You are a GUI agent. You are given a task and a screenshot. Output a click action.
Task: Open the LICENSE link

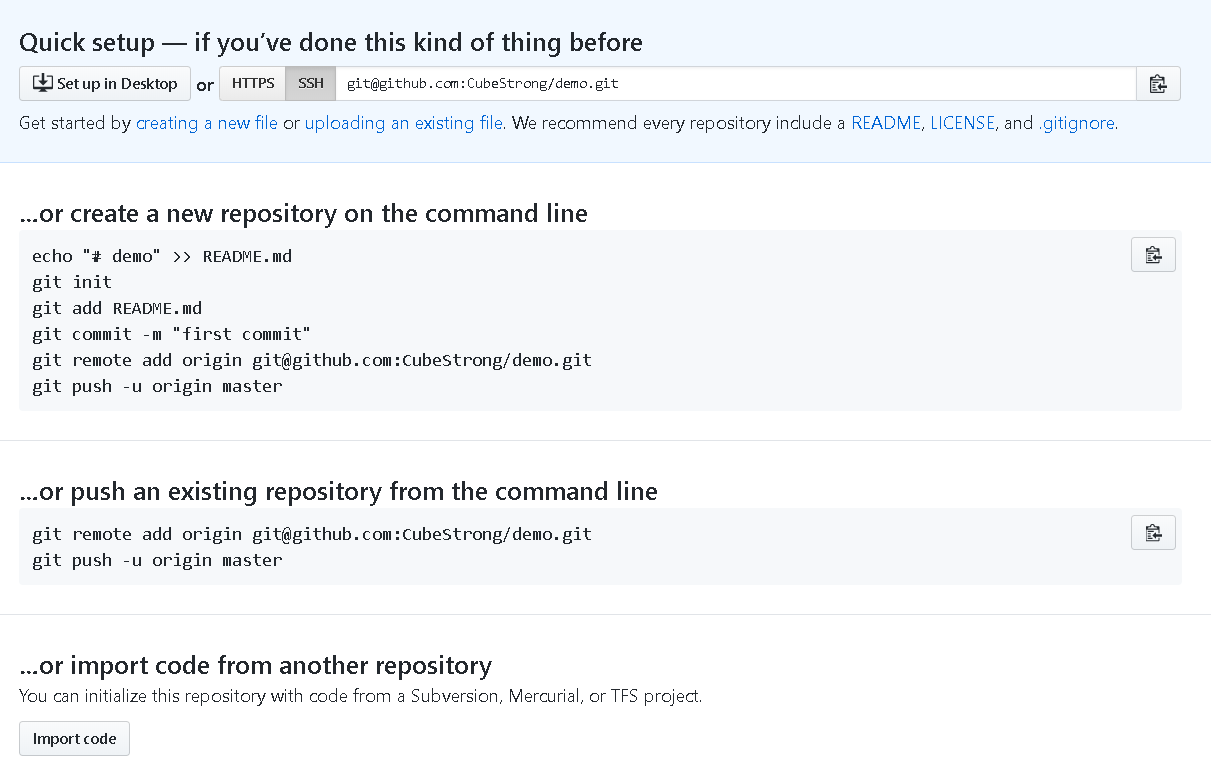pyautogui.click(x=962, y=124)
